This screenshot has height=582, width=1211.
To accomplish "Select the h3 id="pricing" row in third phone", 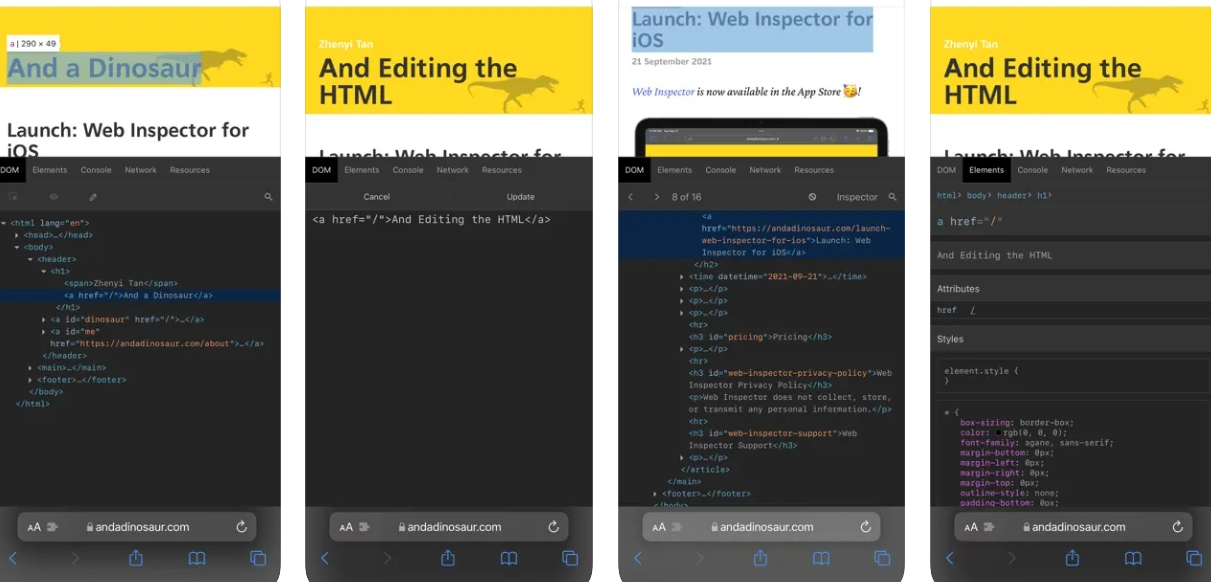I will (760, 337).
